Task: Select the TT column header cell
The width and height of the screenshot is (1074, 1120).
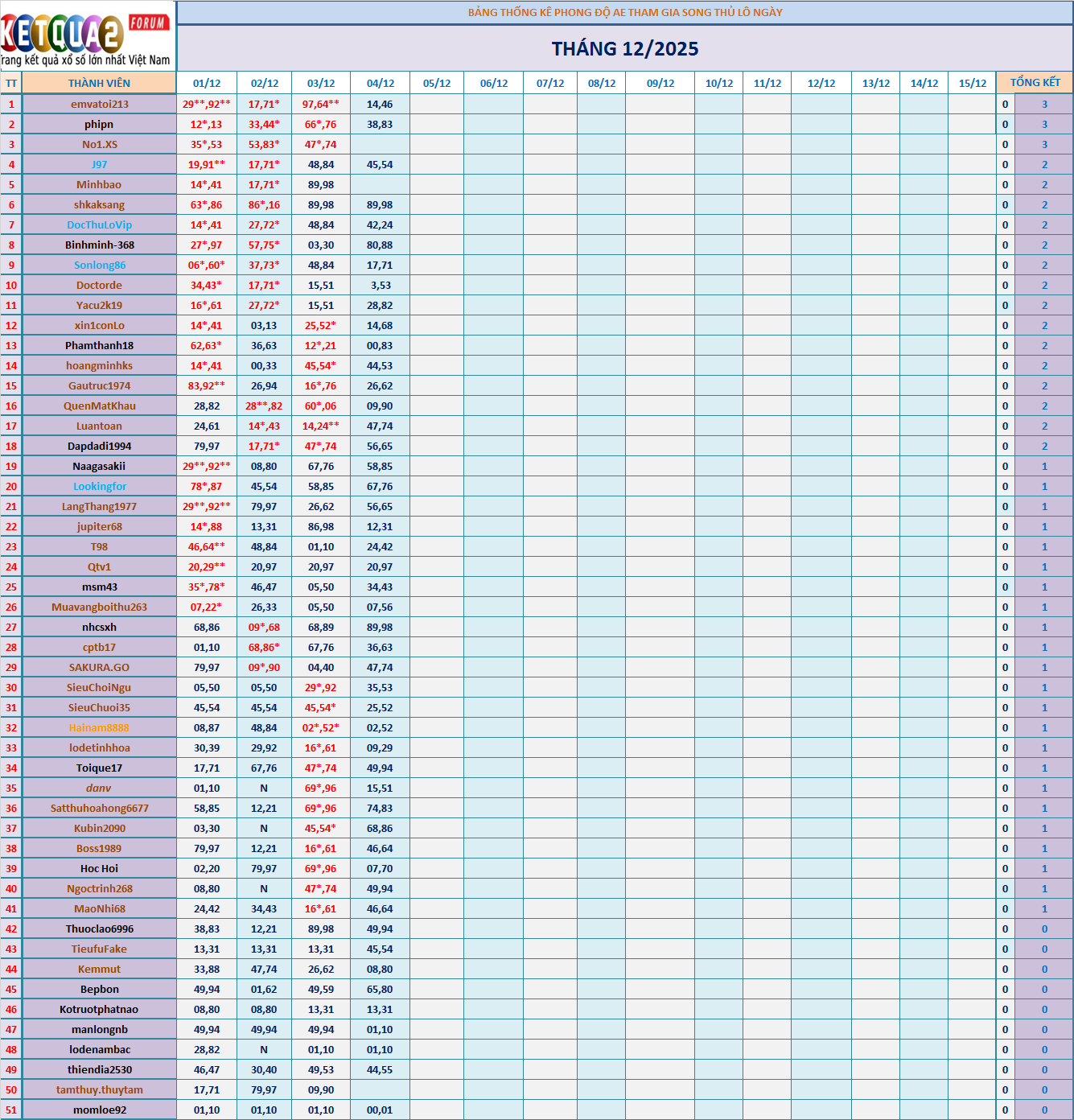Action: [x=11, y=83]
